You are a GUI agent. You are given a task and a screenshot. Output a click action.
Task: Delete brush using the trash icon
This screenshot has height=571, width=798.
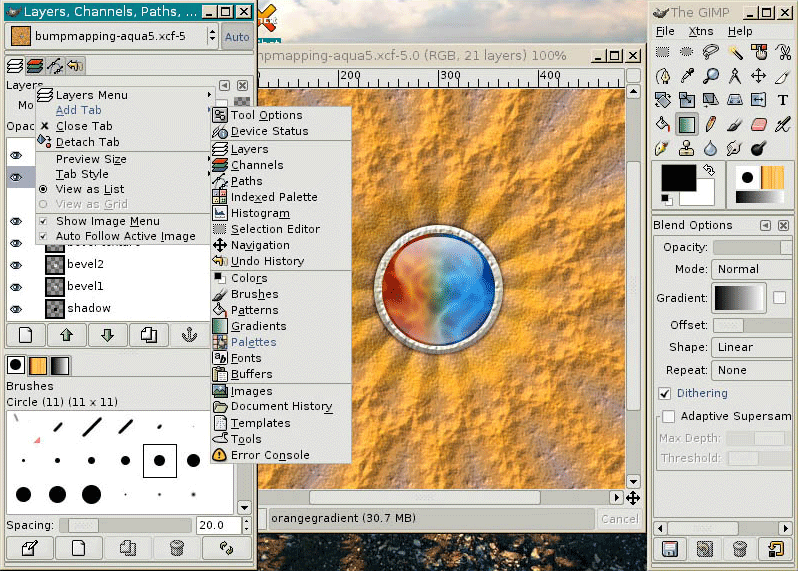pyautogui.click(x=177, y=548)
